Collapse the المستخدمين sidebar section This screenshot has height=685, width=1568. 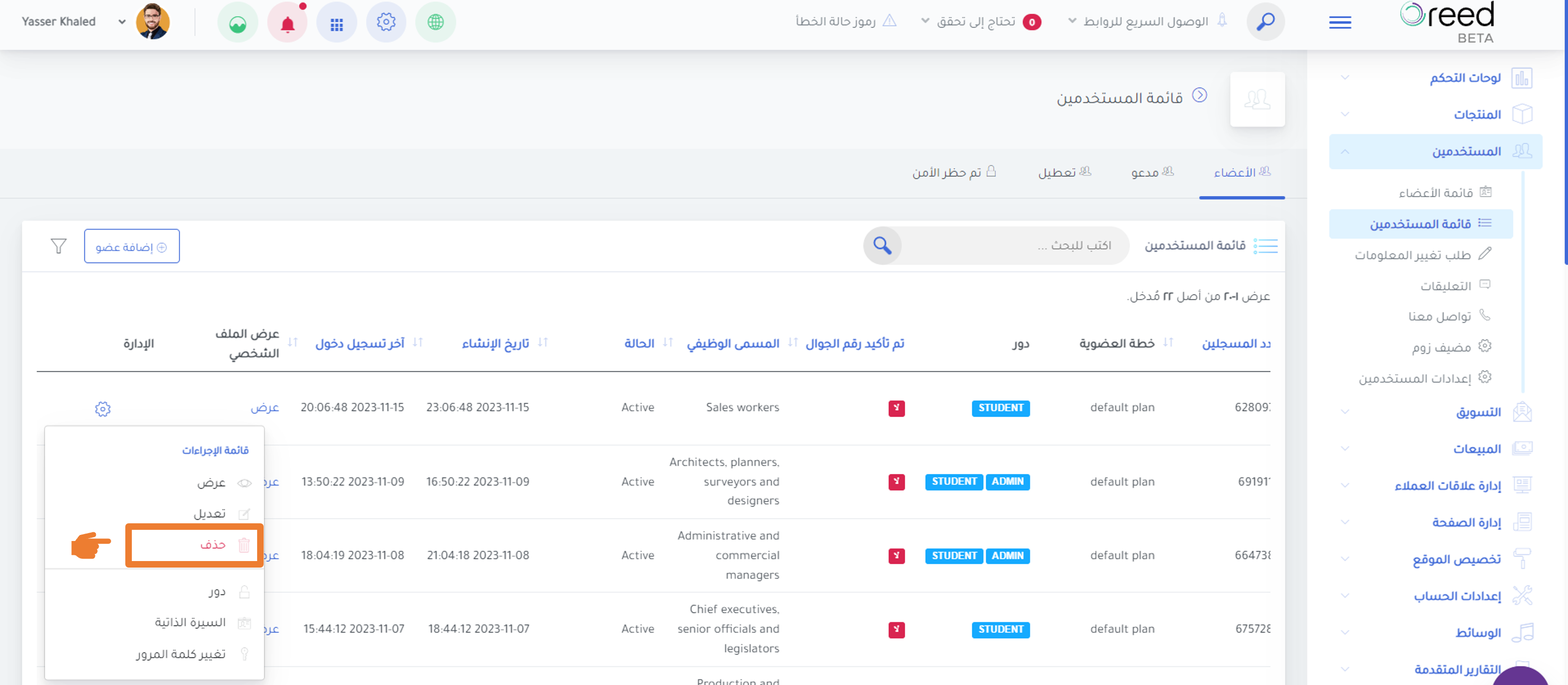tap(1436, 151)
